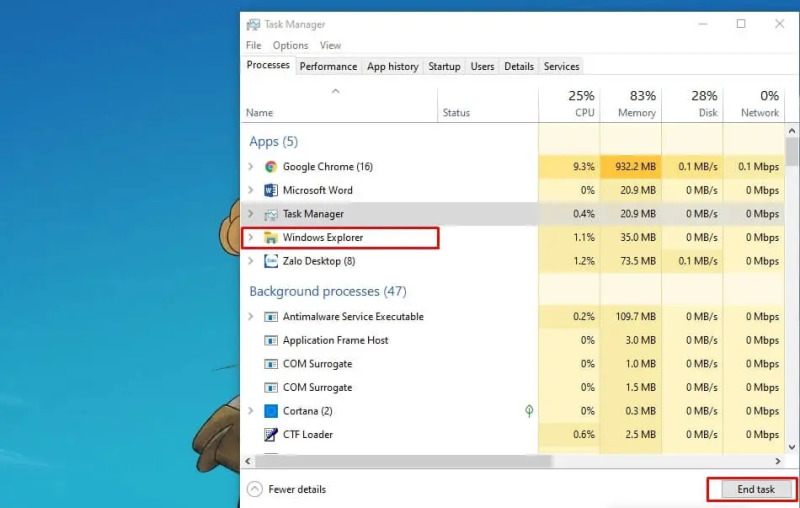Click the vertical scrollbar up arrow
This screenshot has height=508, width=800.
tap(792, 131)
